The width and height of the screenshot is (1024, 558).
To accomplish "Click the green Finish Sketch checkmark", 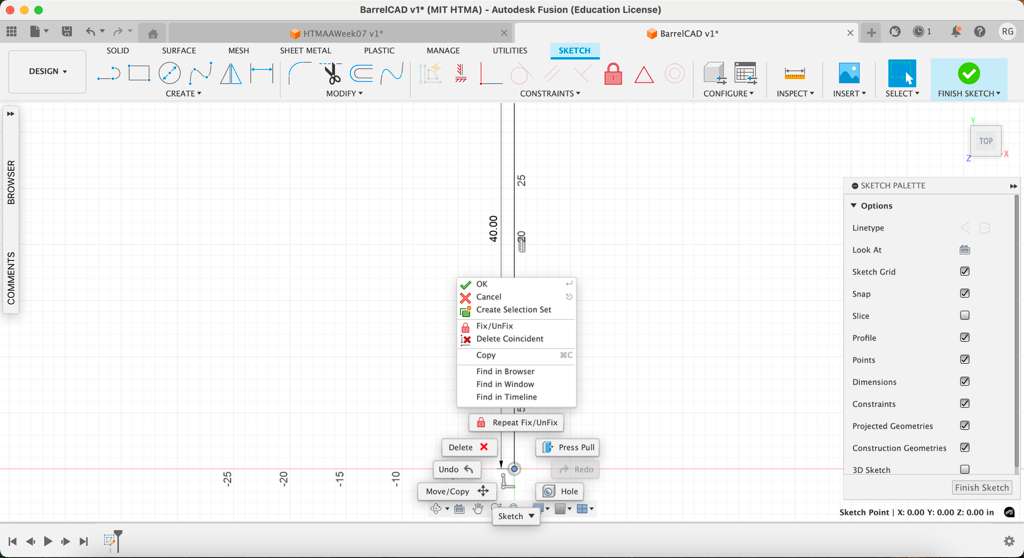I will (968, 73).
